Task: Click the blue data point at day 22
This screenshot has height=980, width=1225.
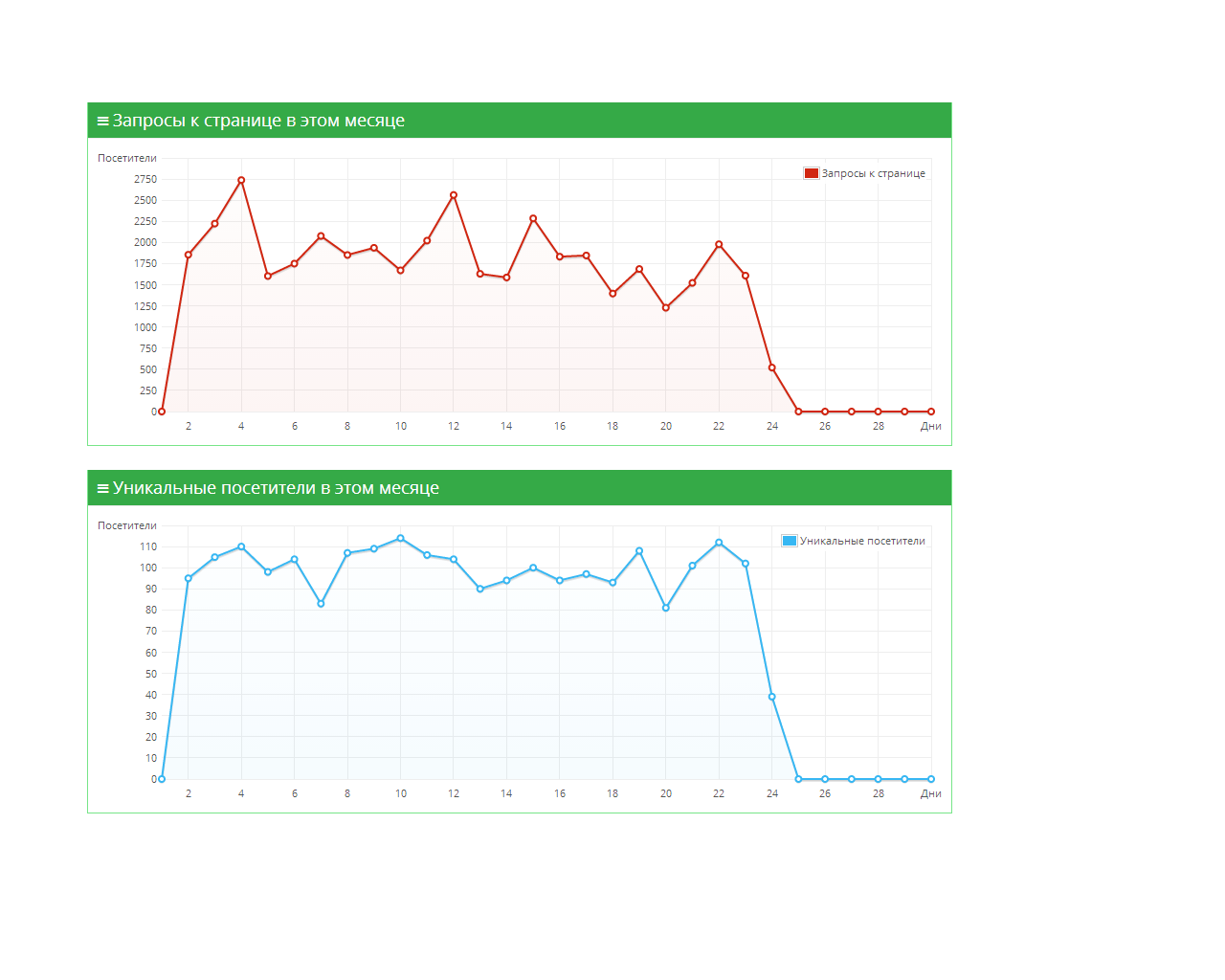Action: (x=719, y=543)
